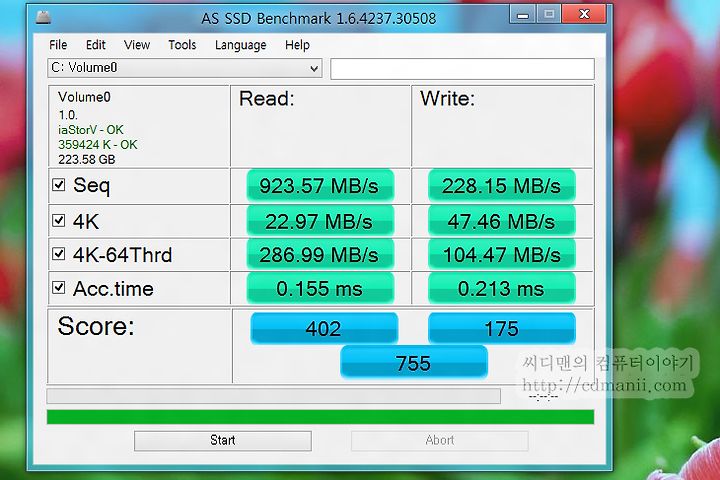
Task: Click the 223.58 GB capacity text
Action: 86,159
